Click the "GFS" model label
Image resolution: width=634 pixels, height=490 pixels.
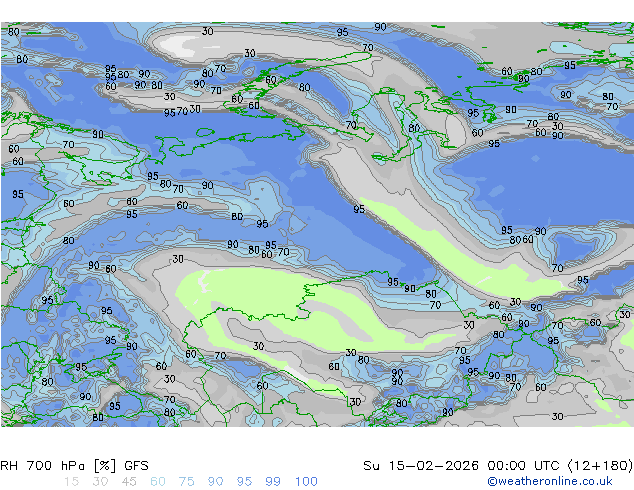[136, 466]
